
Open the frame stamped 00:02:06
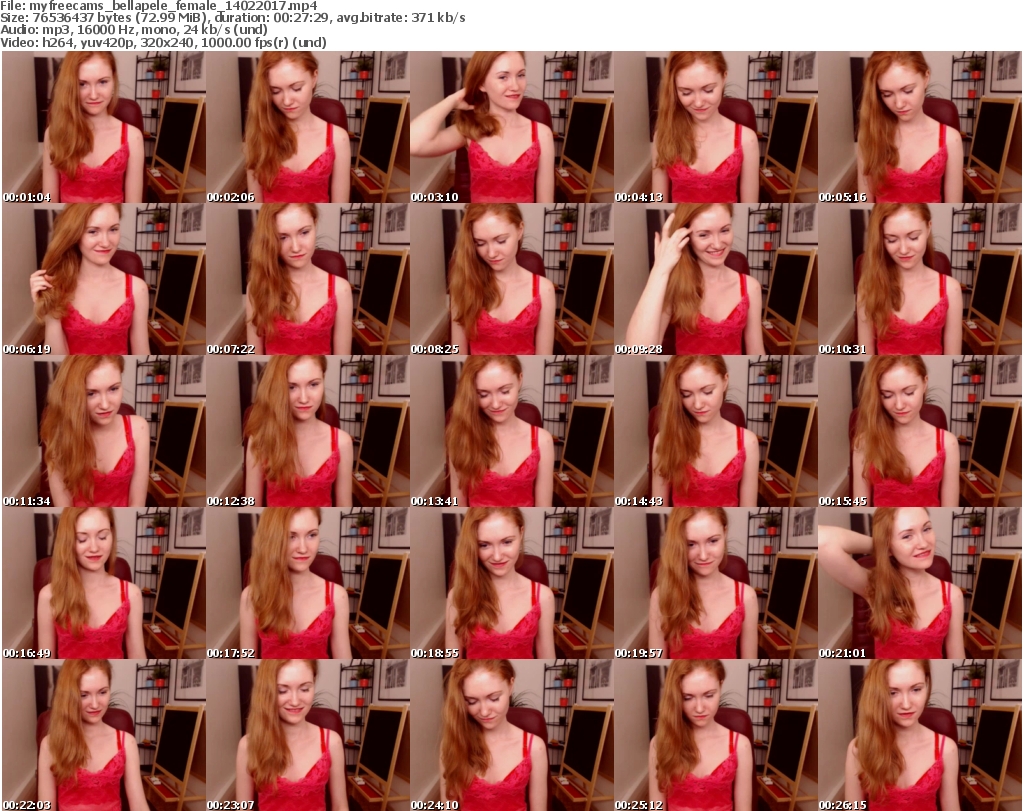pyautogui.click(x=308, y=127)
